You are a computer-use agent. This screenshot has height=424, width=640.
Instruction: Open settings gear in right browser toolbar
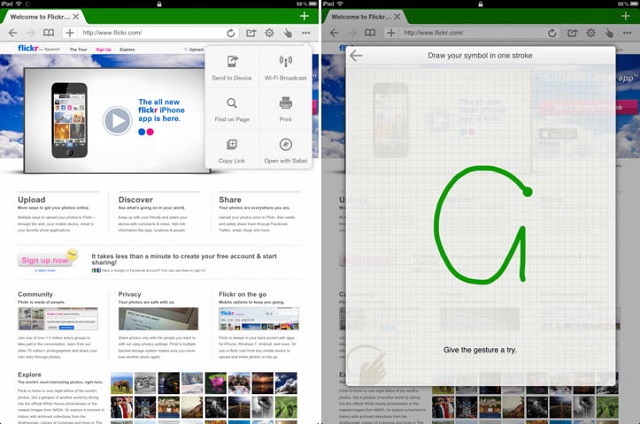(x=591, y=33)
